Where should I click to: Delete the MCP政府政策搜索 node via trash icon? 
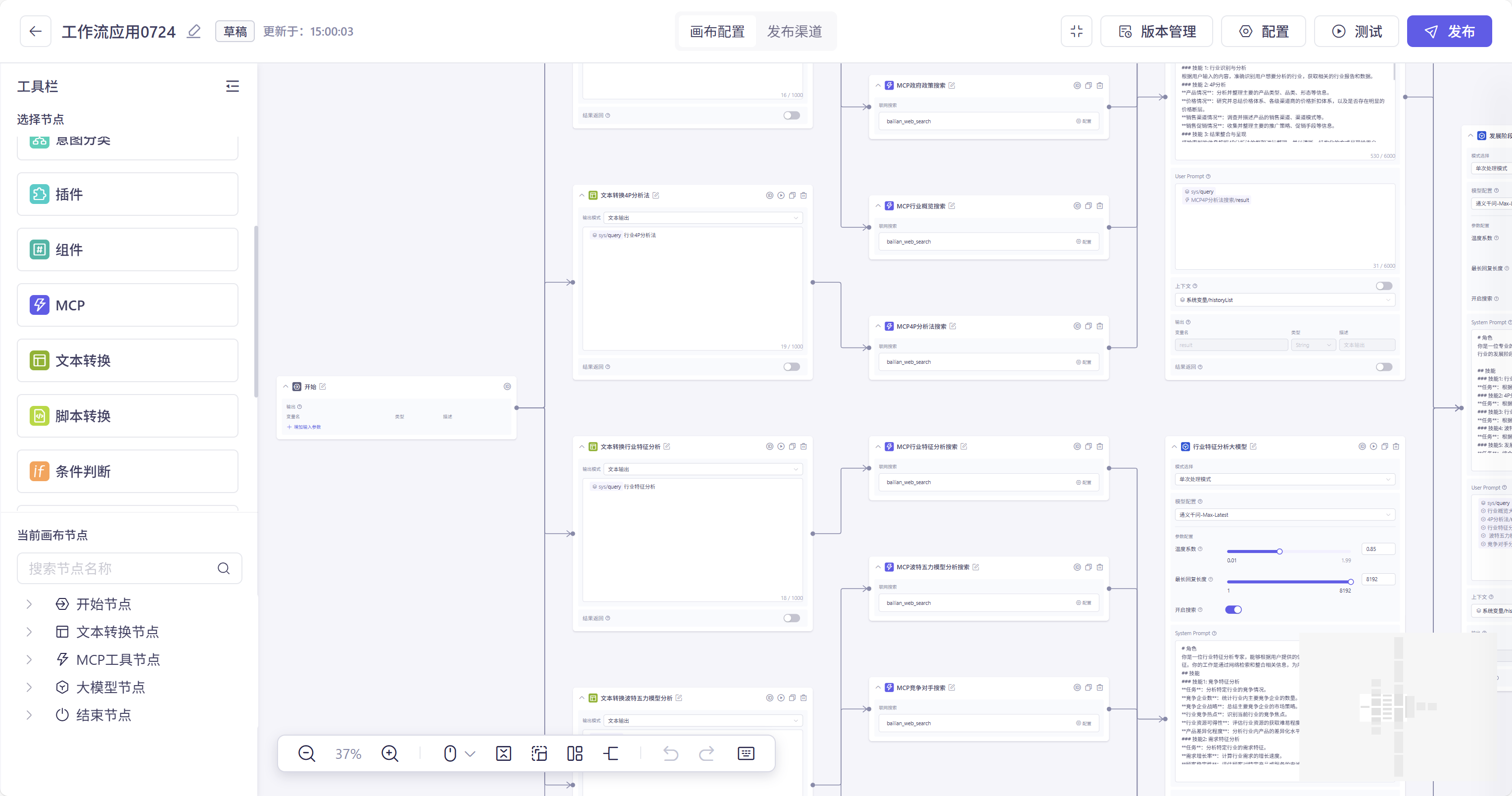1100,85
